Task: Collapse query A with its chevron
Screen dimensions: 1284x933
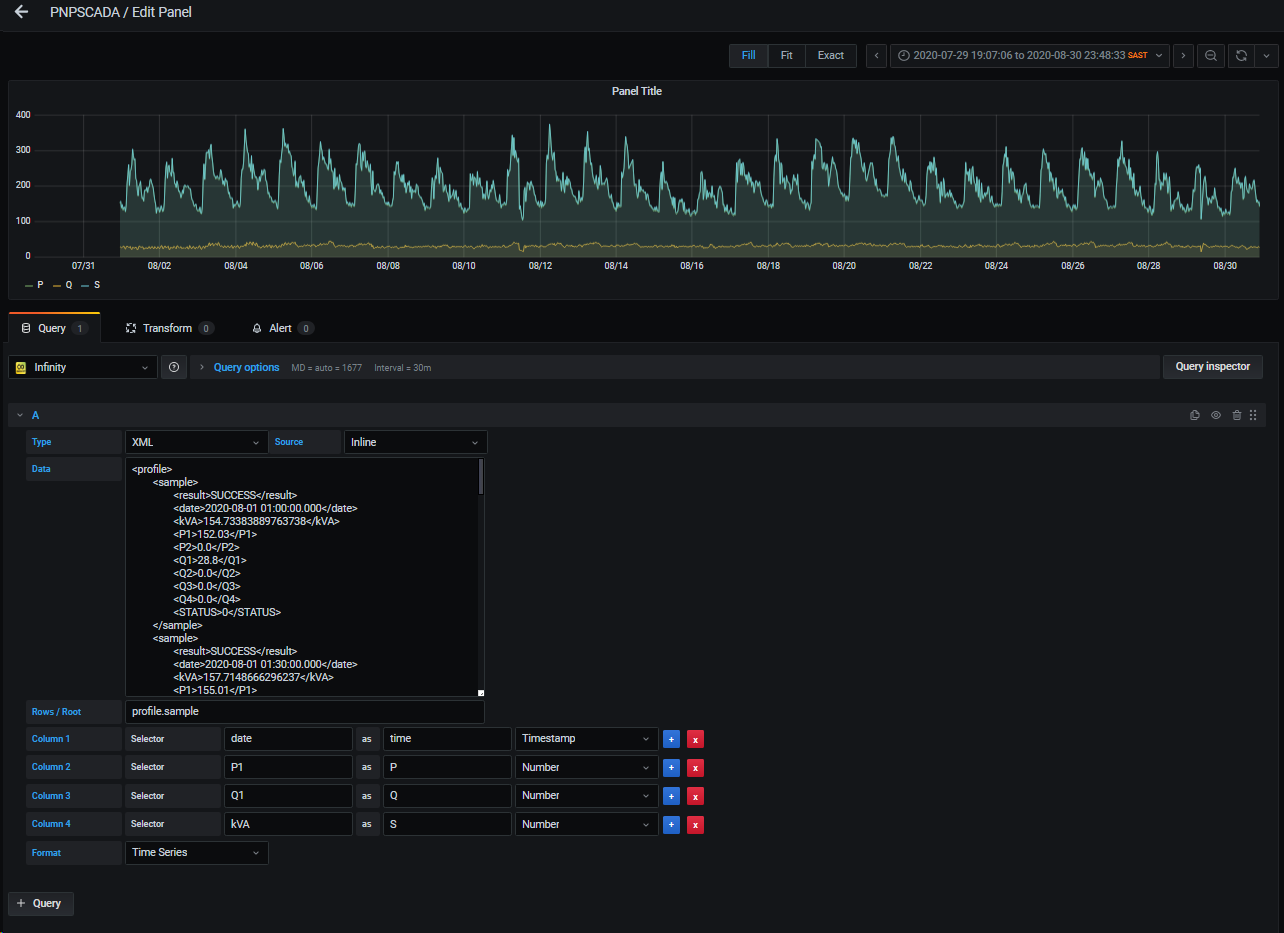Action: coord(19,414)
